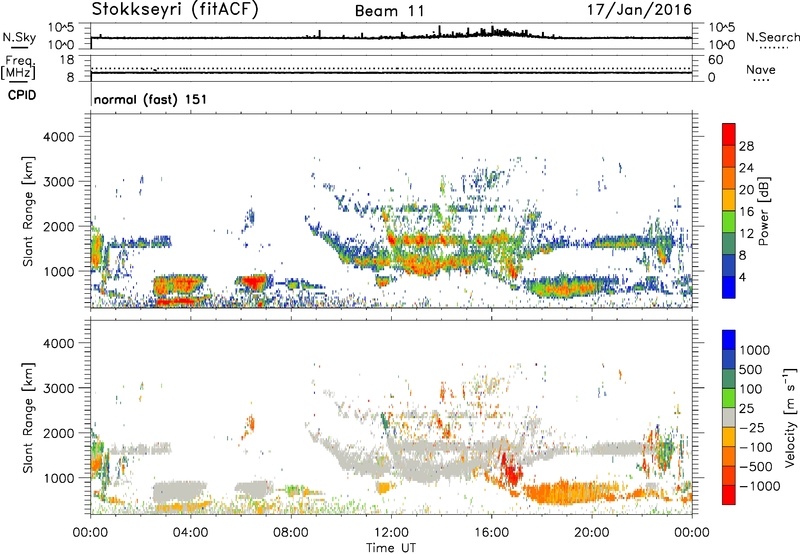Click the 16:00 time axis tick label

[x=491, y=533]
